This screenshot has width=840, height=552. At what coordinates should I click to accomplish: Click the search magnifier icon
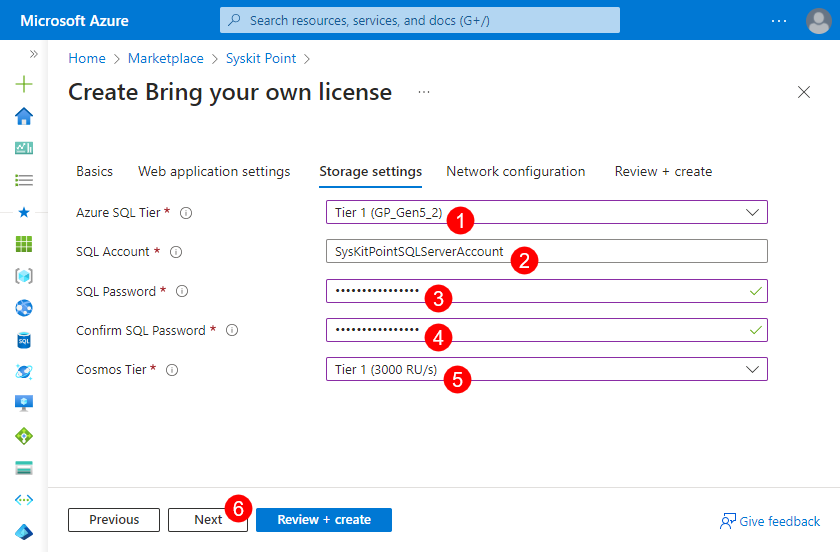234,20
